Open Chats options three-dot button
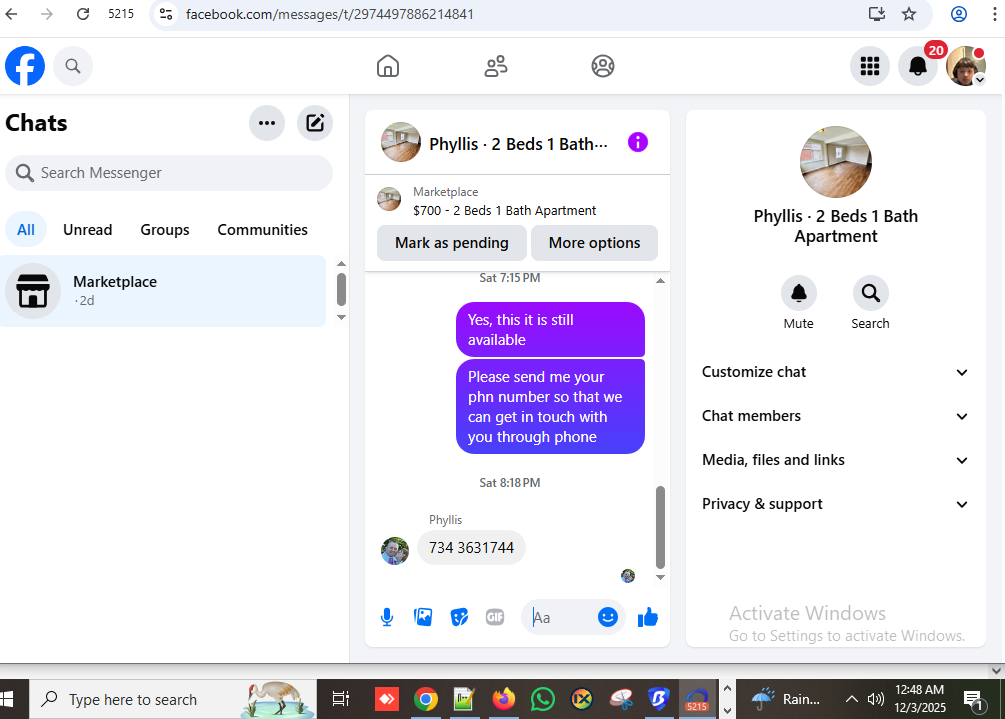1005x719 pixels. (267, 123)
